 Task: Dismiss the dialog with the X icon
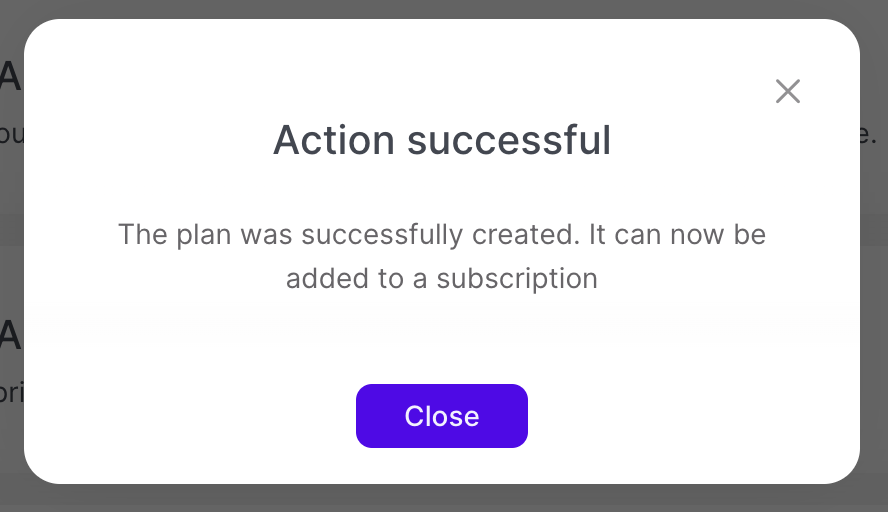pyautogui.click(x=788, y=92)
